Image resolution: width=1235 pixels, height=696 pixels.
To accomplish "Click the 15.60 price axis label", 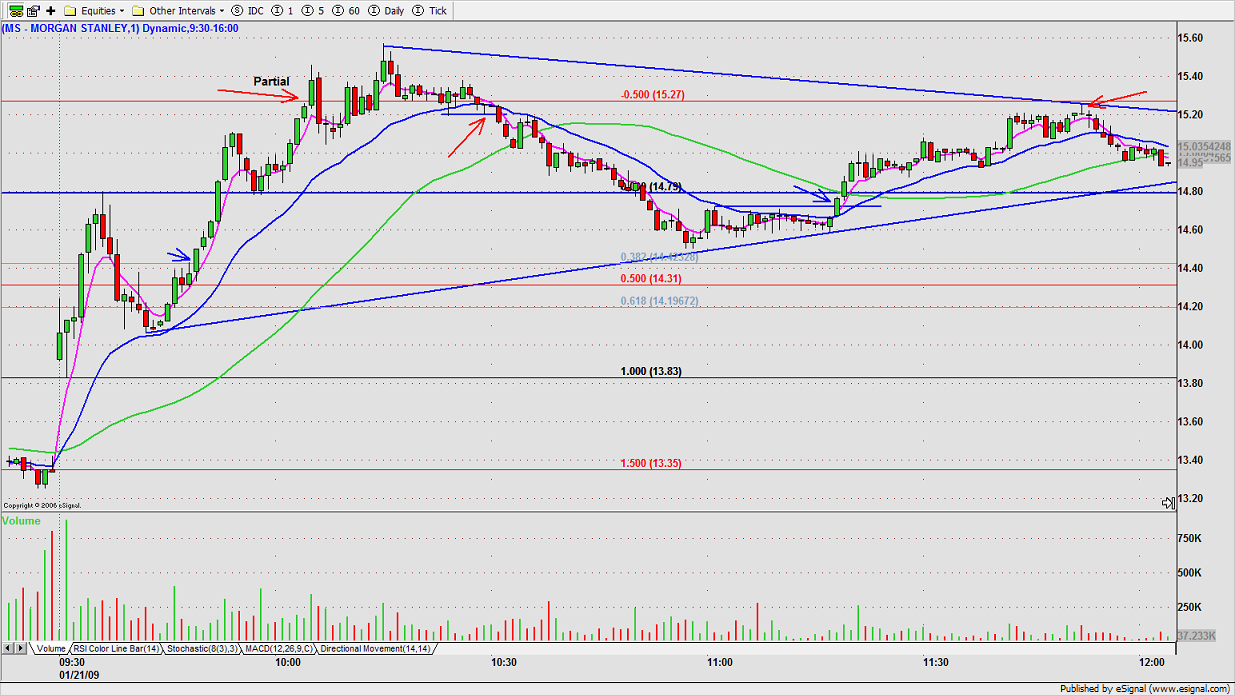I will coord(1190,38).
